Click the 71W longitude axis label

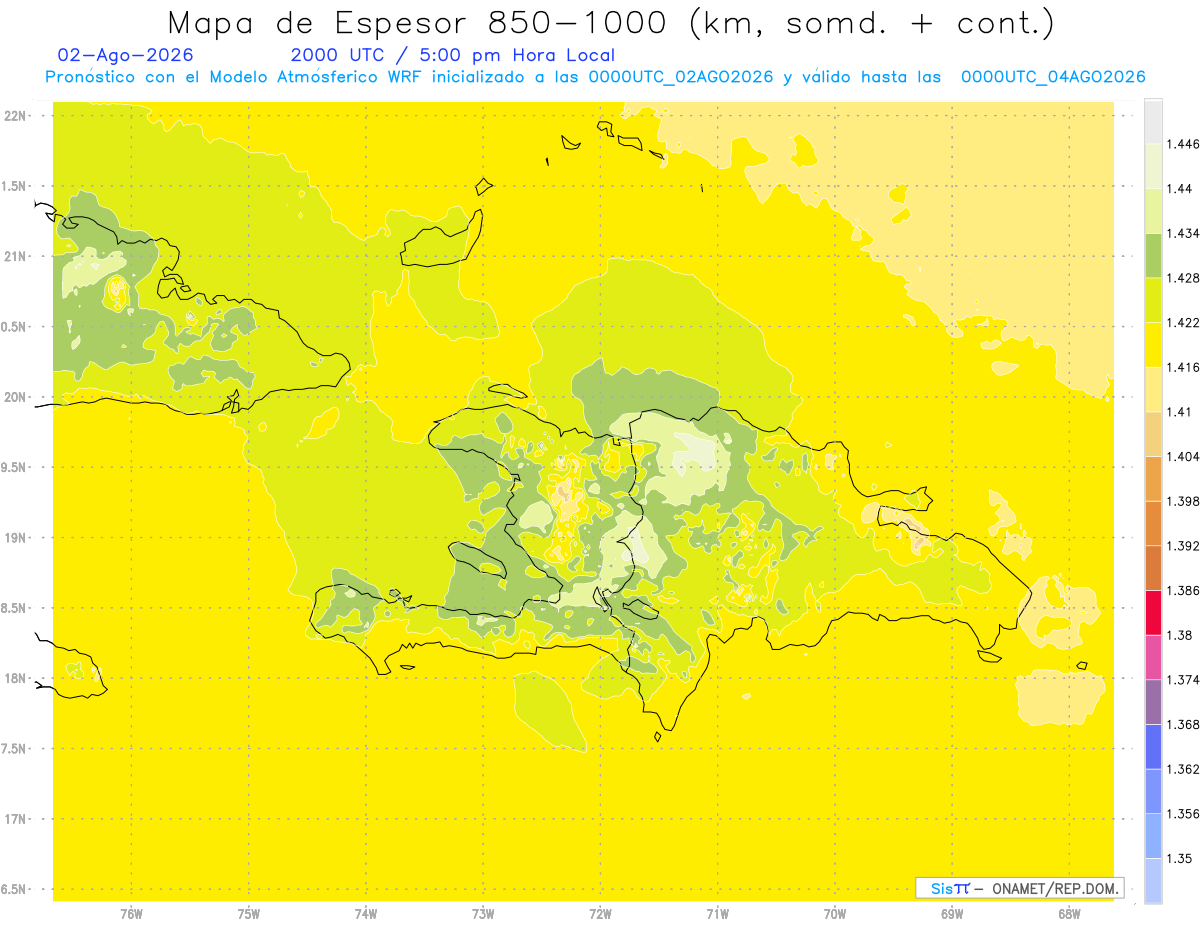tap(717, 914)
